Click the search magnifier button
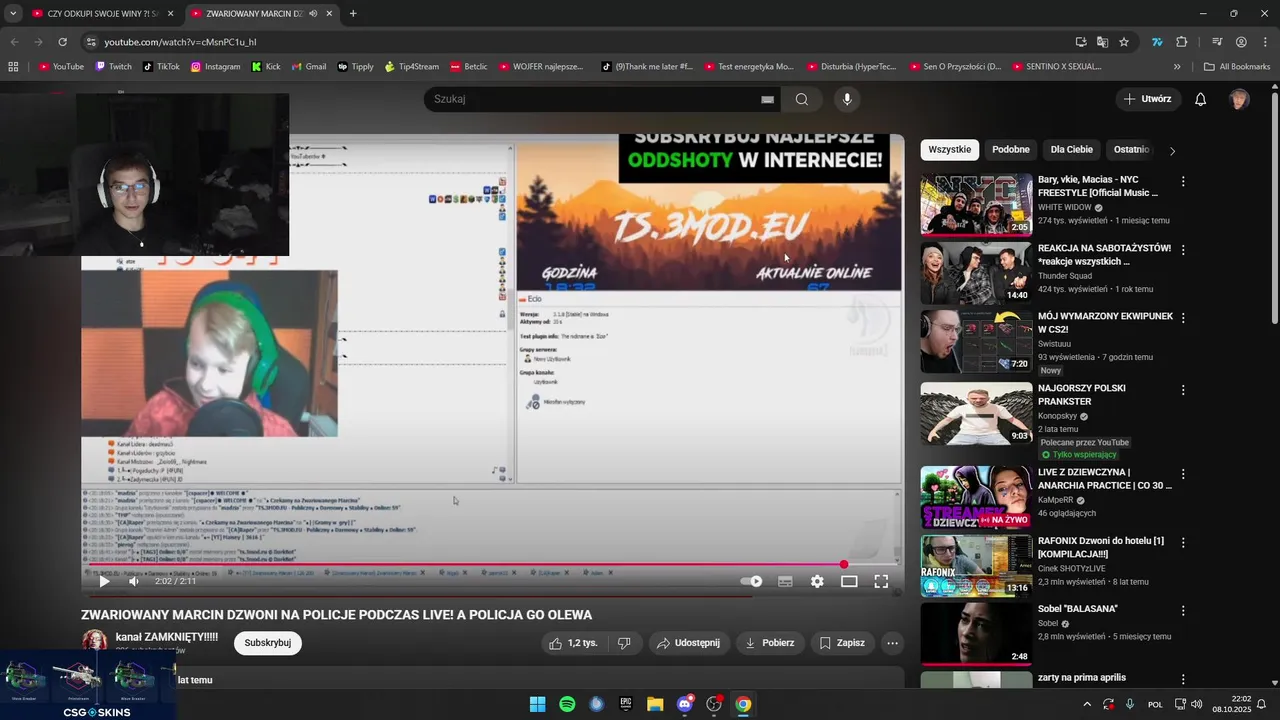Image resolution: width=1280 pixels, height=720 pixels. (x=802, y=99)
